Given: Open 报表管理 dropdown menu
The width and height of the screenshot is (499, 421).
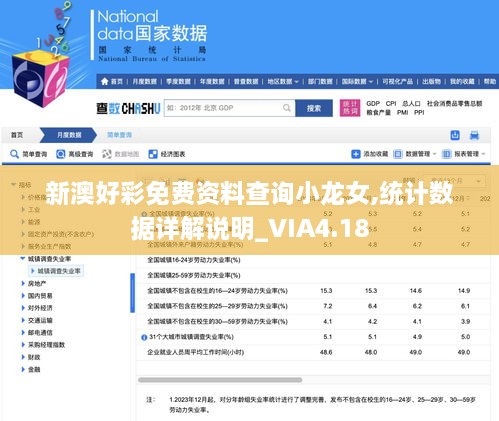Looking at the screenshot, I should [464, 154].
